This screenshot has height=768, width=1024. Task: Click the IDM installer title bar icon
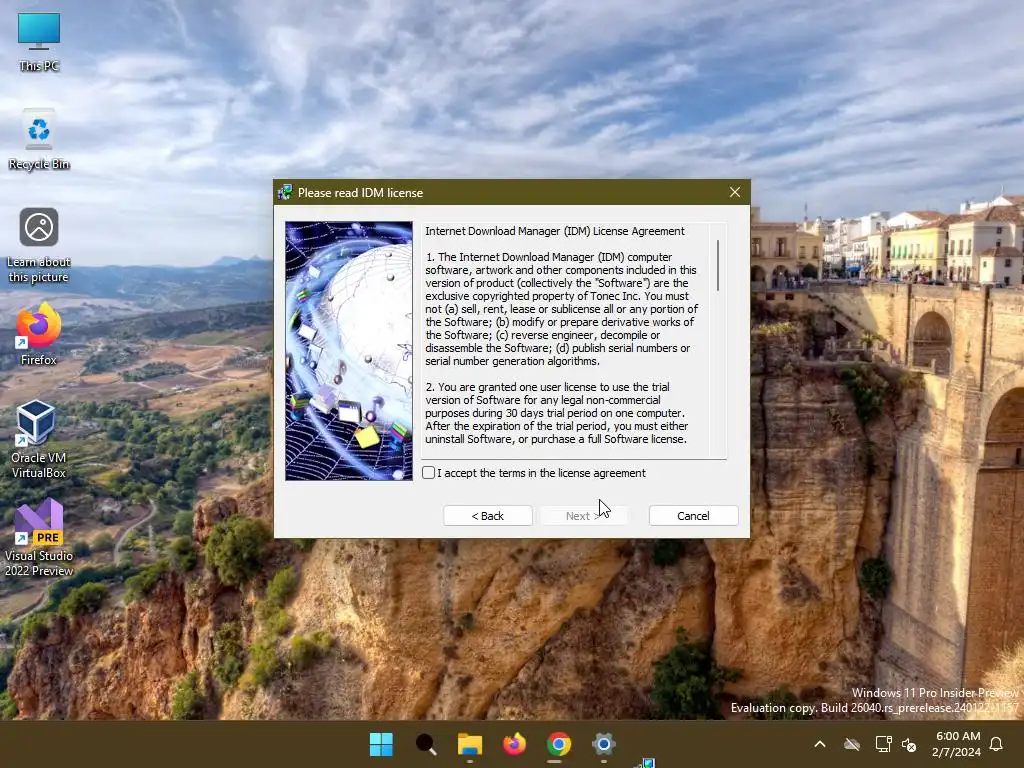pyautogui.click(x=285, y=193)
